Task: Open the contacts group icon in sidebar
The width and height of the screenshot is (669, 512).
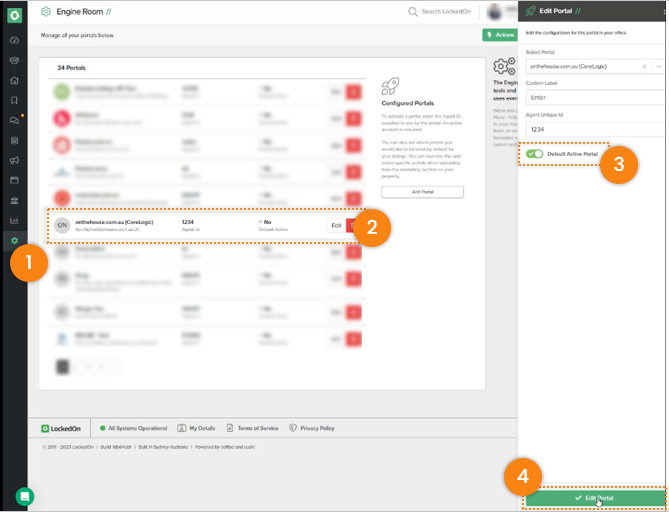Action: coord(14,60)
